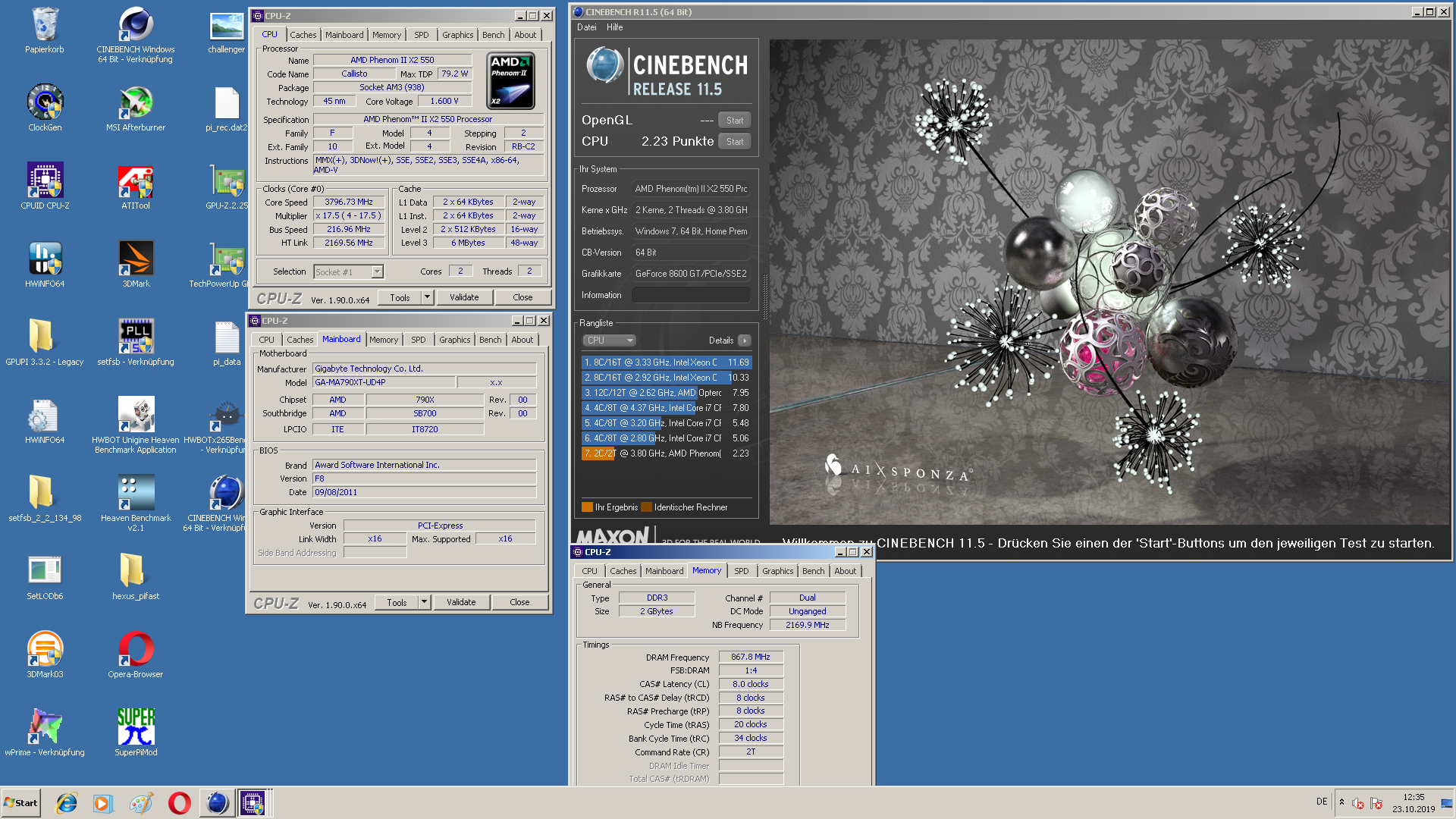Open HWBOT Unigine Heaven Benchmark icon
This screenshot has width=1456, height=819.
click(136, 425)
